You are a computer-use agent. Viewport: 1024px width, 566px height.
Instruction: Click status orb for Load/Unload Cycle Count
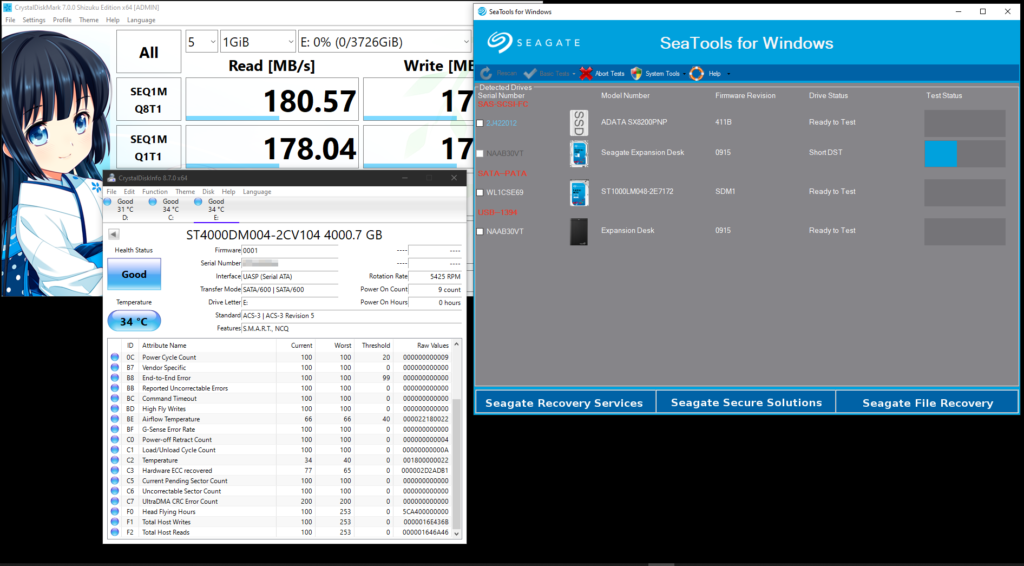coord(115,450)
